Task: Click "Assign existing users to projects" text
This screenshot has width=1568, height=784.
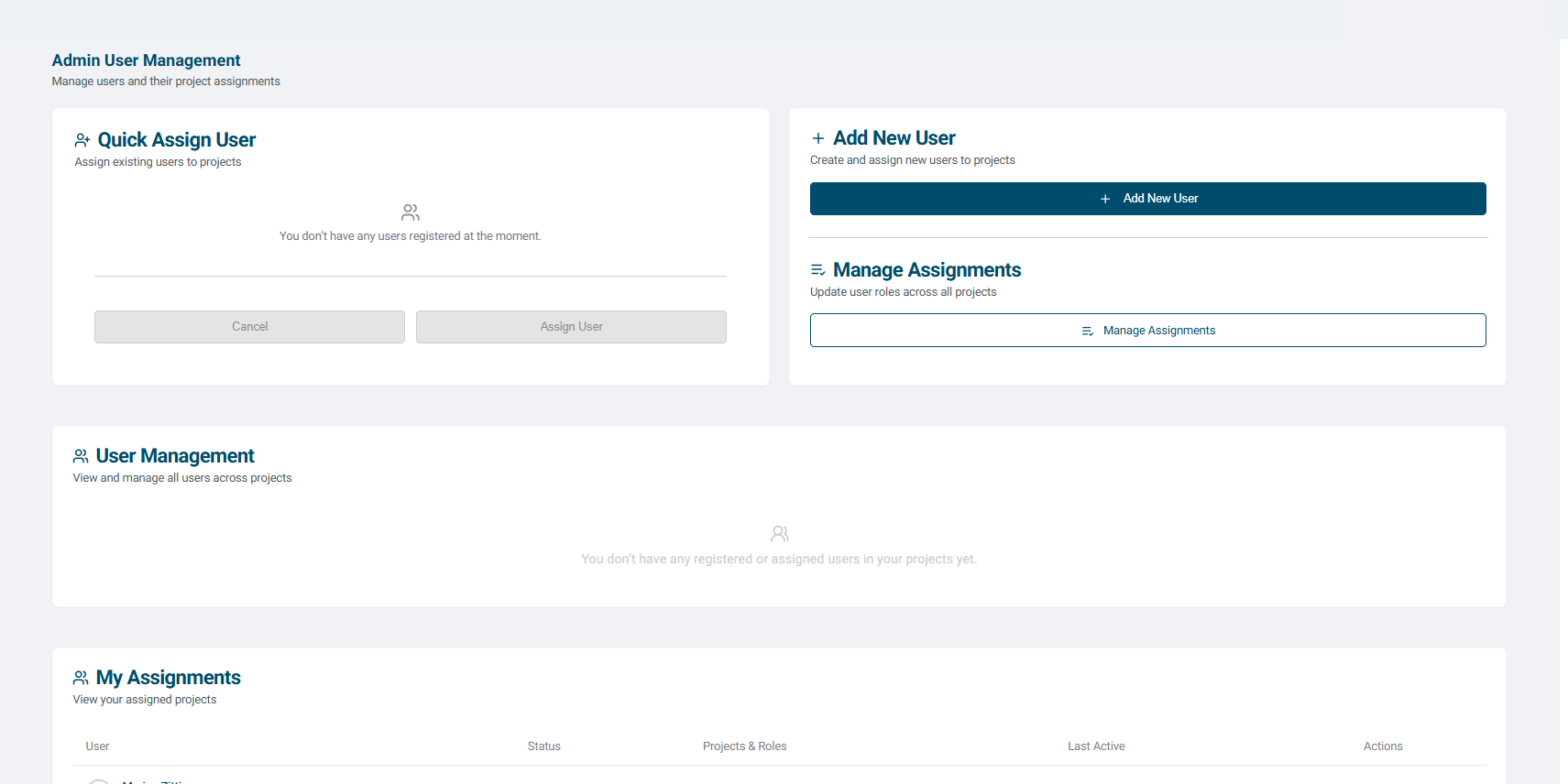Action: pos(159,162)
